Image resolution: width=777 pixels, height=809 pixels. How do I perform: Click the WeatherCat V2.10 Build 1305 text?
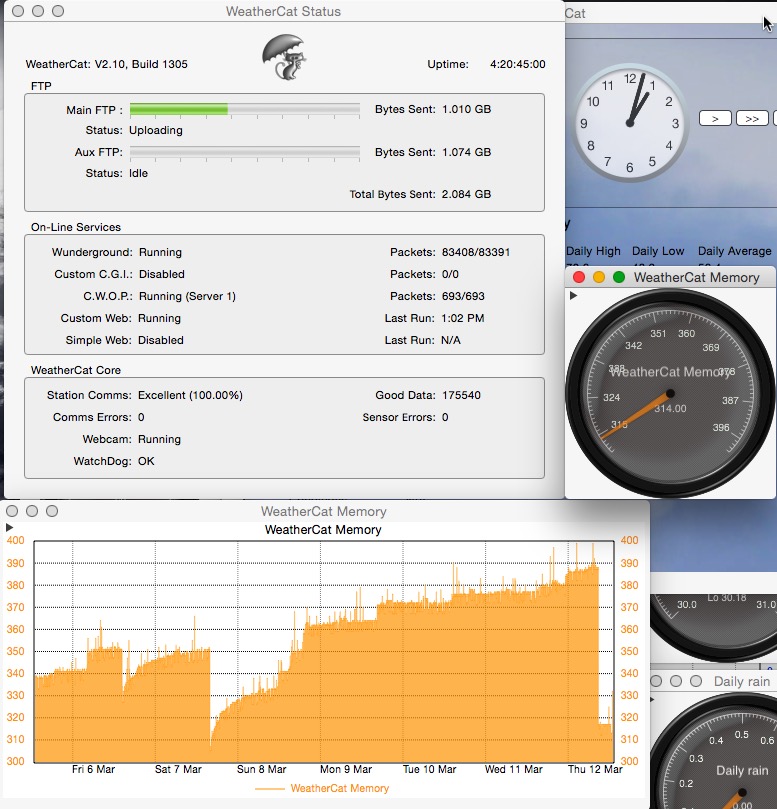[x=107, y=64]
